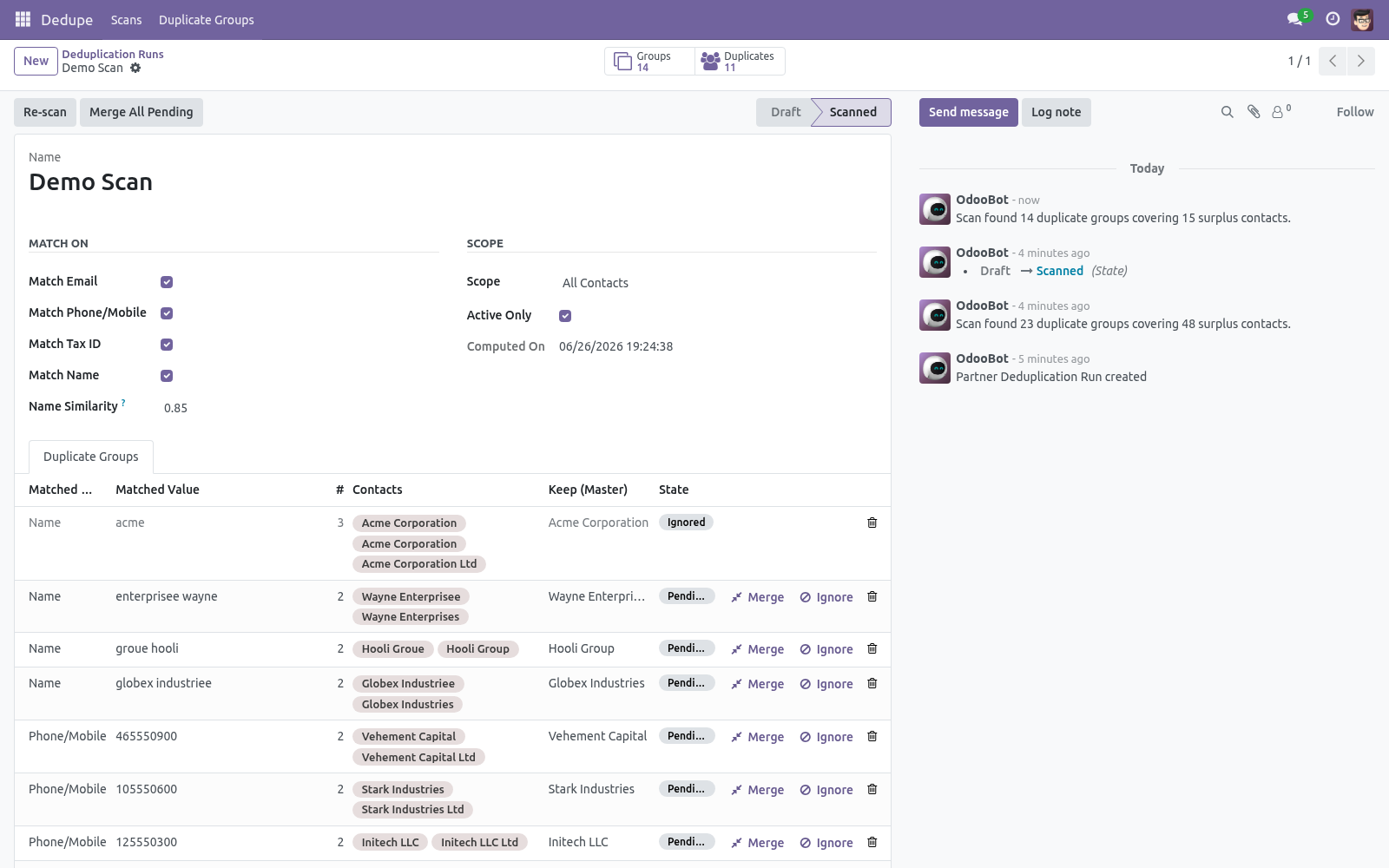The width and height of the screenshot is (1389, 868).
Task: Merge the Hooli Group duplicate row
Action: click(x=758, y=649)
